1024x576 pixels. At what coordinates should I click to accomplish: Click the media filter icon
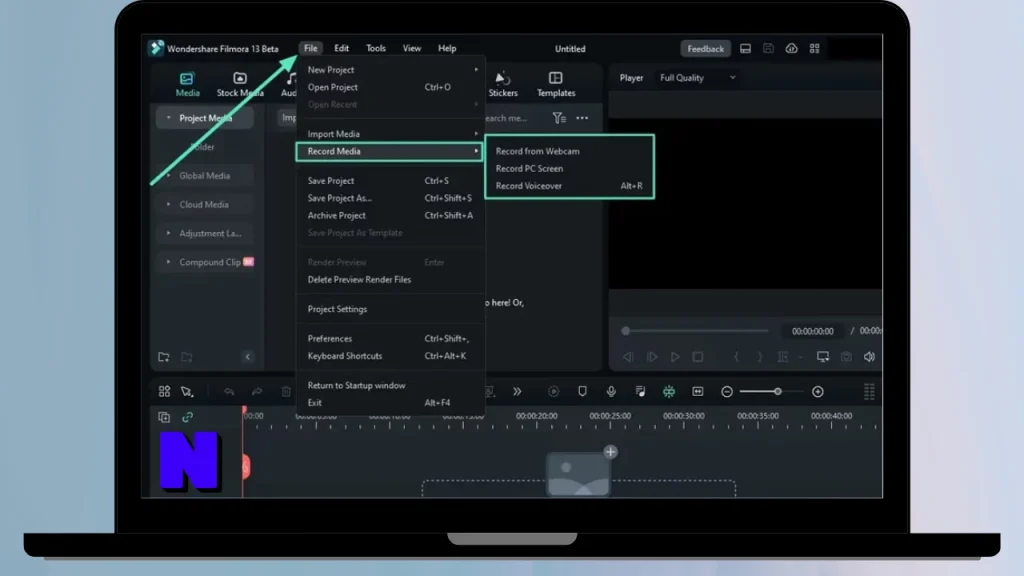tap(559, 118)
